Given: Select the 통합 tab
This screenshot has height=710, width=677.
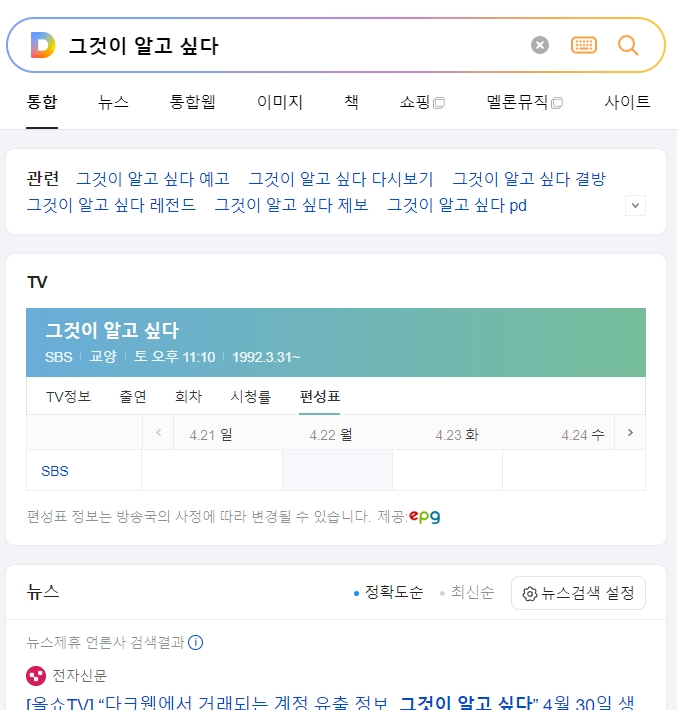Looking at the screenshot, I should click(x=42, y=101).
